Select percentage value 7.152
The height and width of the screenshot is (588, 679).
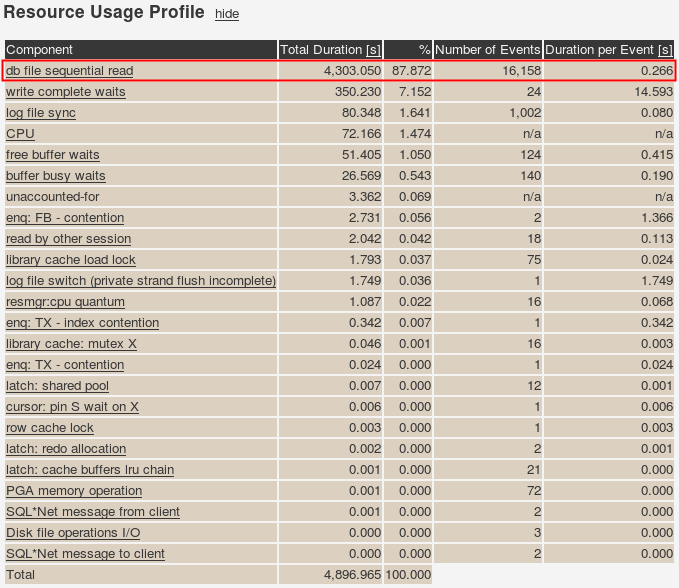pos(415,92)
